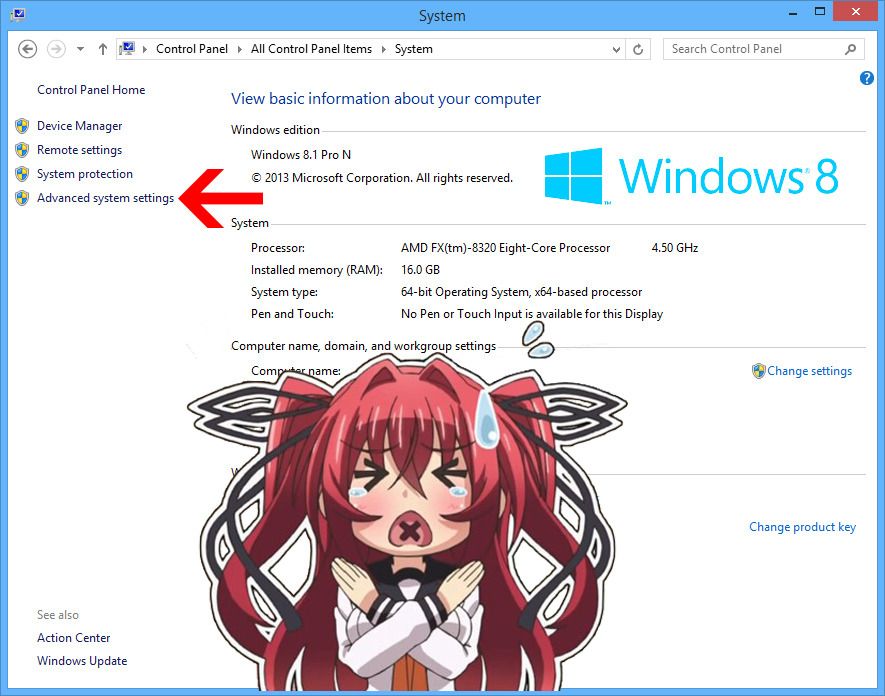Screen dimensions: 885x696
Task: Click the 'View basic information about your computer' heading
Action: (385, 99)
